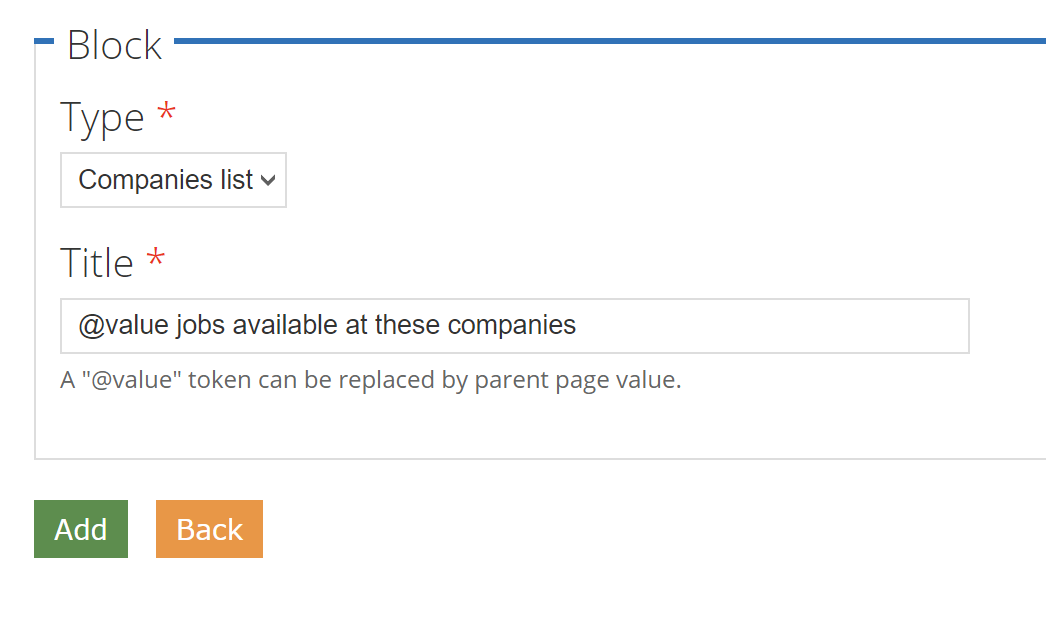Open the Type dropdown
1046x628 pixels.
(x=173, y=180)
